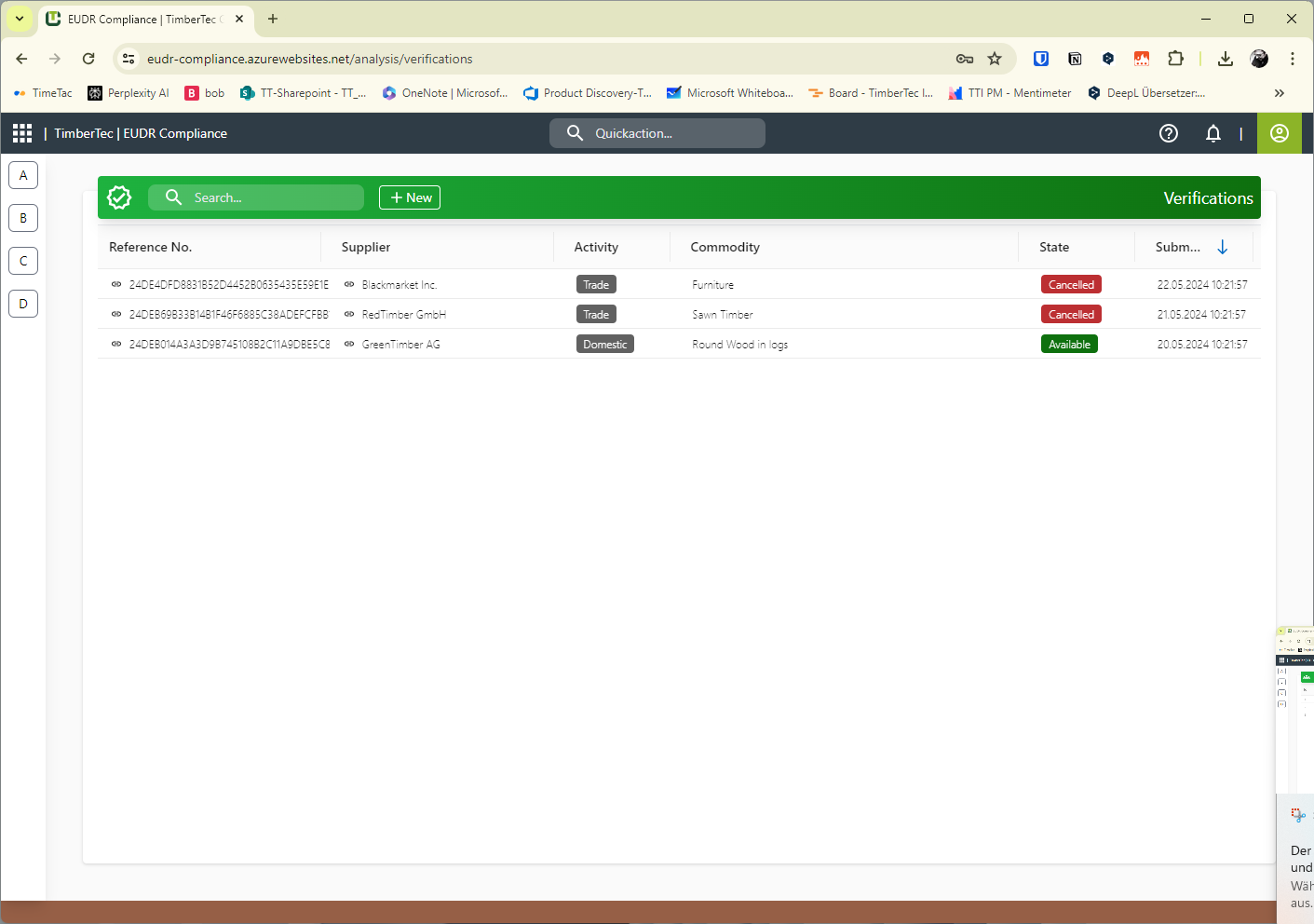
Task: Click the link icon next to GreenTimber AG
Action: pyautogui.click(x=348, y=344)
